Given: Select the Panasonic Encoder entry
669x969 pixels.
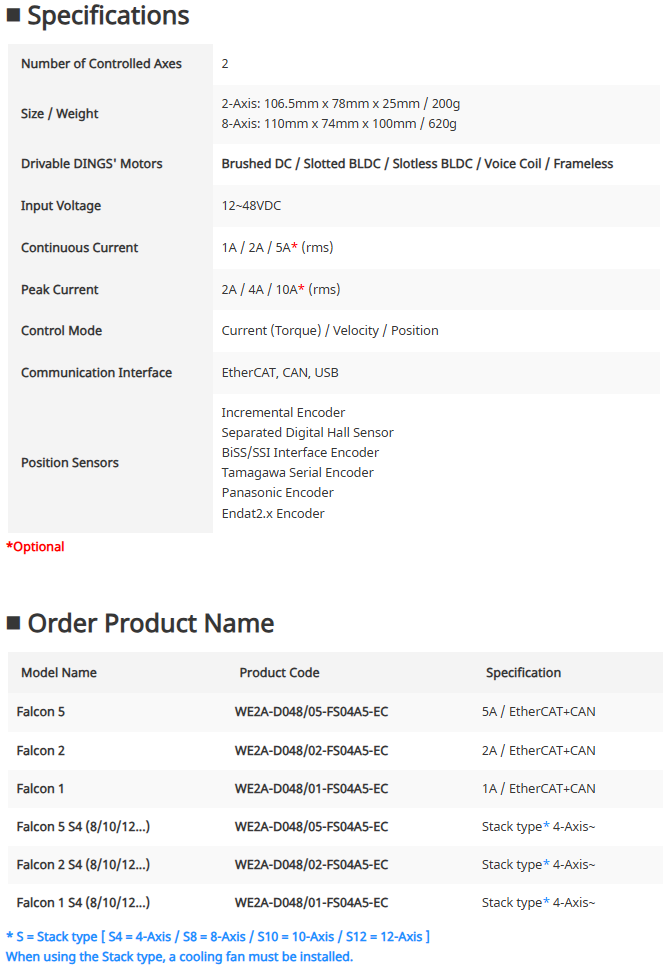Looking at the screenshot, I should 277,493.
